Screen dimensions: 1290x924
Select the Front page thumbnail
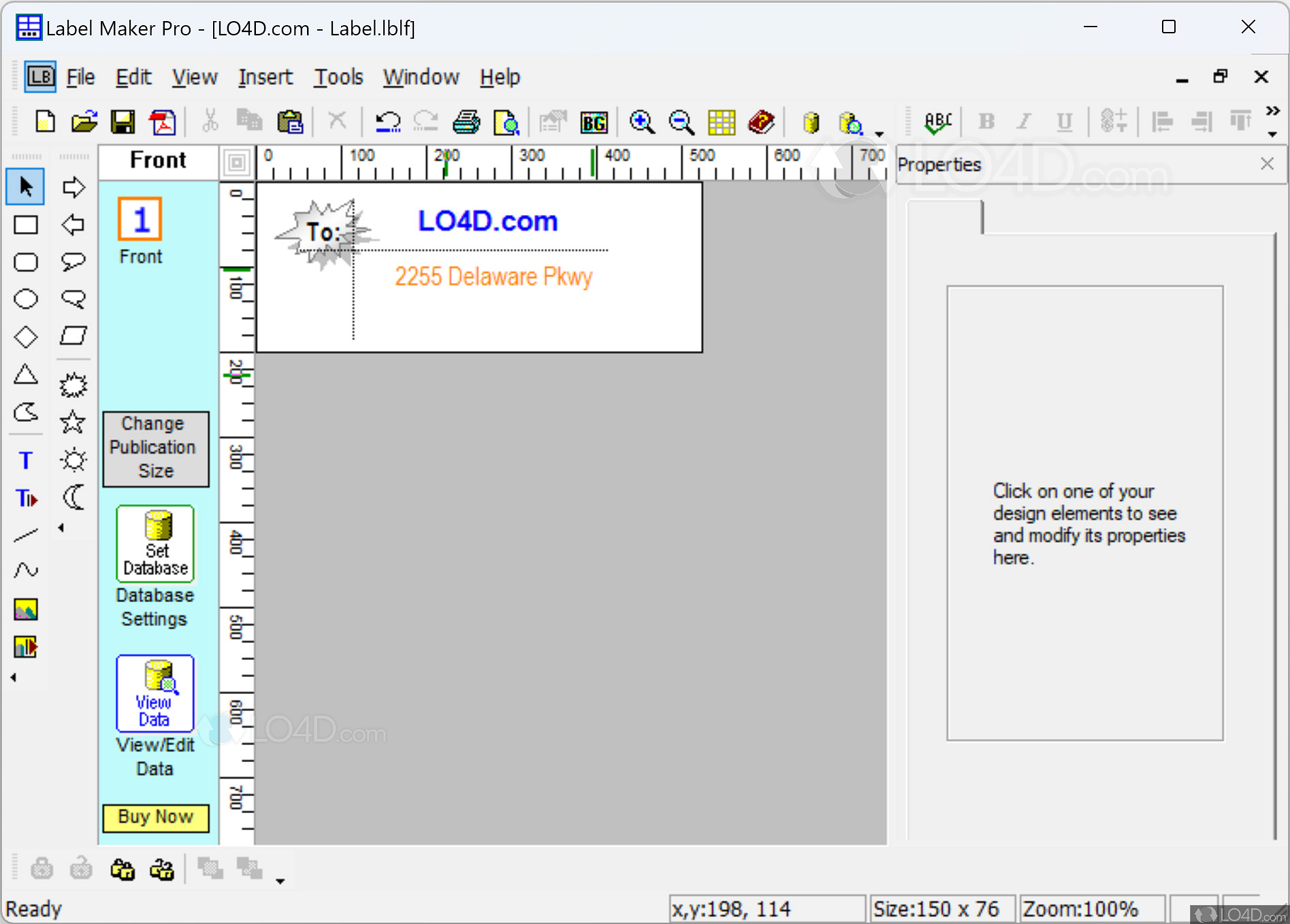pos(140,219)
